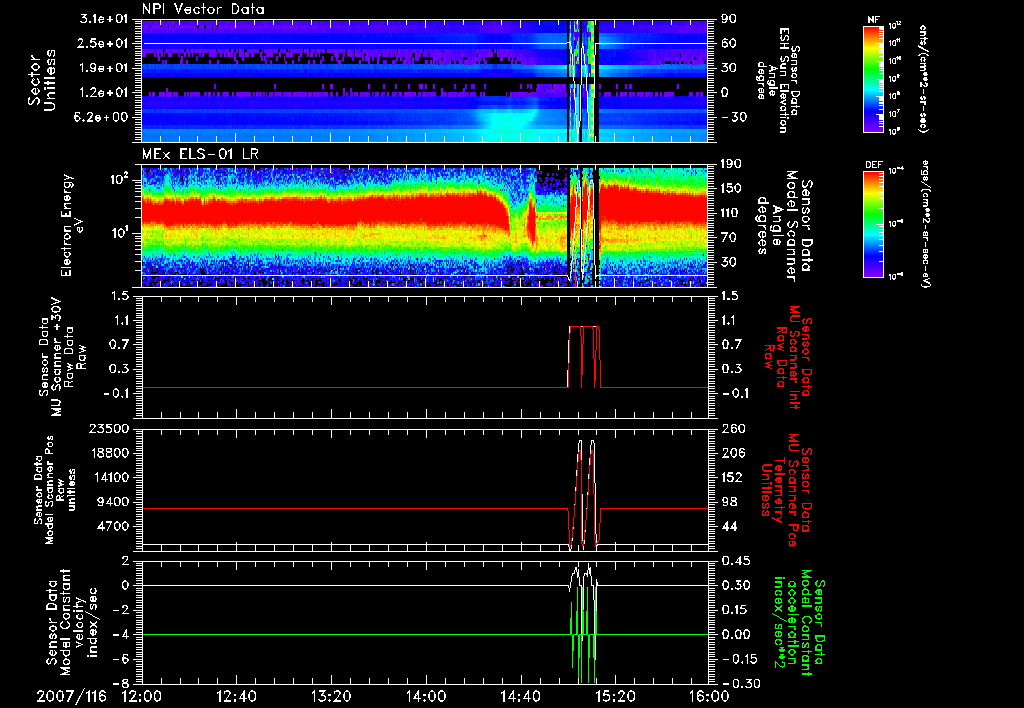1024x708 pixels.
Task: Click the DEF color scale bar
Action: (x=873, y=224)
